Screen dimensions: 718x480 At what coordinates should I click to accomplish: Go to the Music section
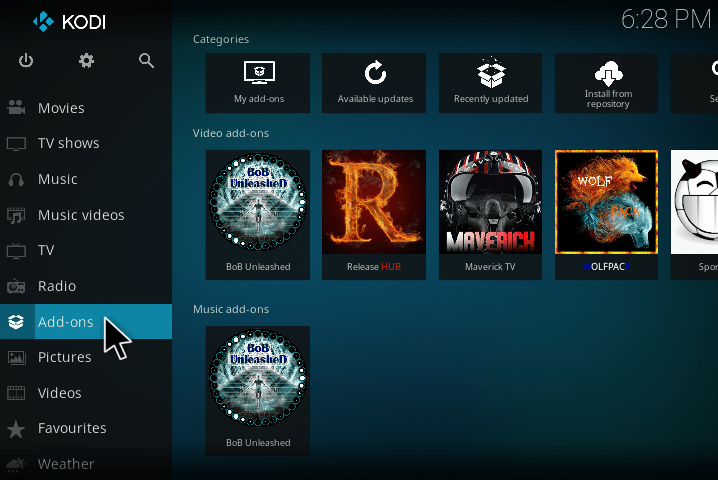point(86,179)
